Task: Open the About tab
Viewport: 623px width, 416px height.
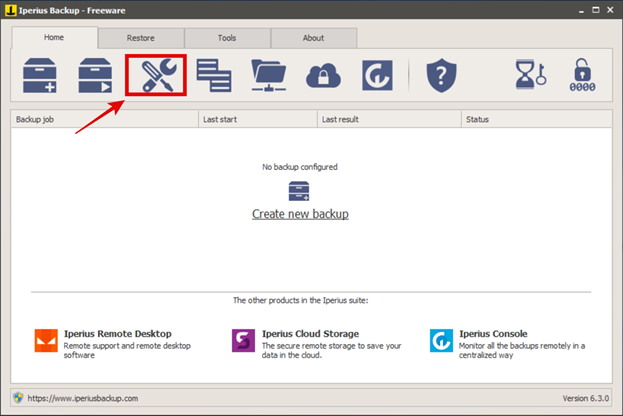Action: [x=313, y=38]
